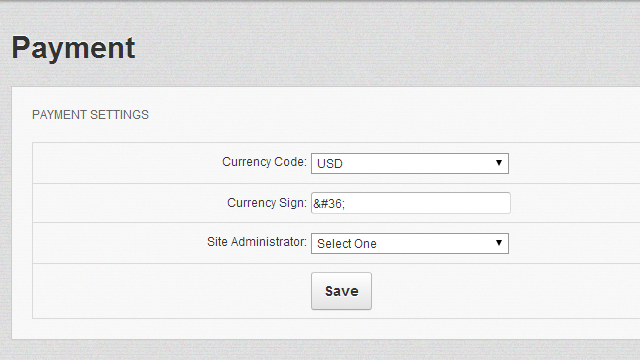Focus the Currency Sign input field
The width and height of the screenshot is (640, 360).
tap(411, 203)
